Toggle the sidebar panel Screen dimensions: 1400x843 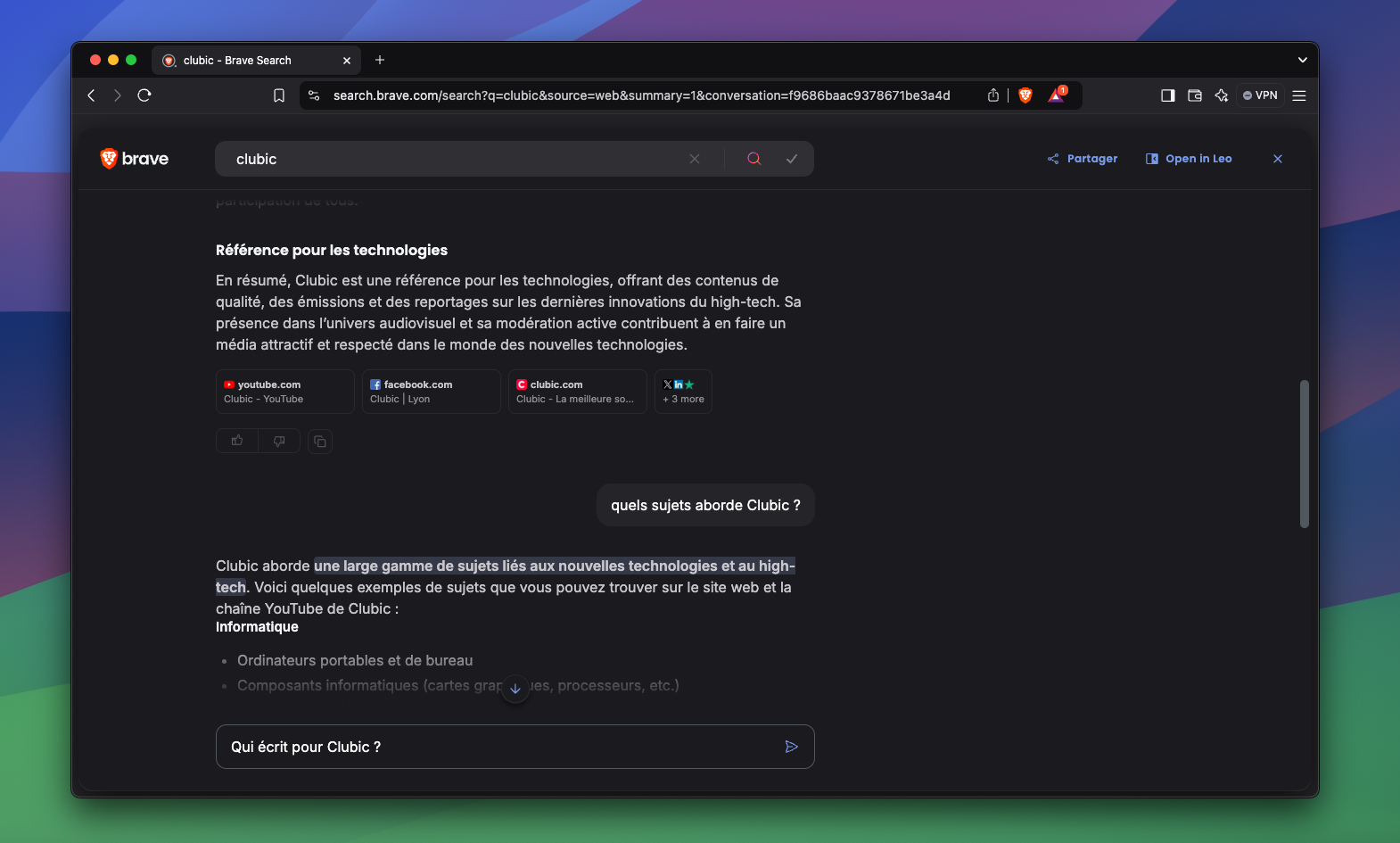(x=1167, y=95)
